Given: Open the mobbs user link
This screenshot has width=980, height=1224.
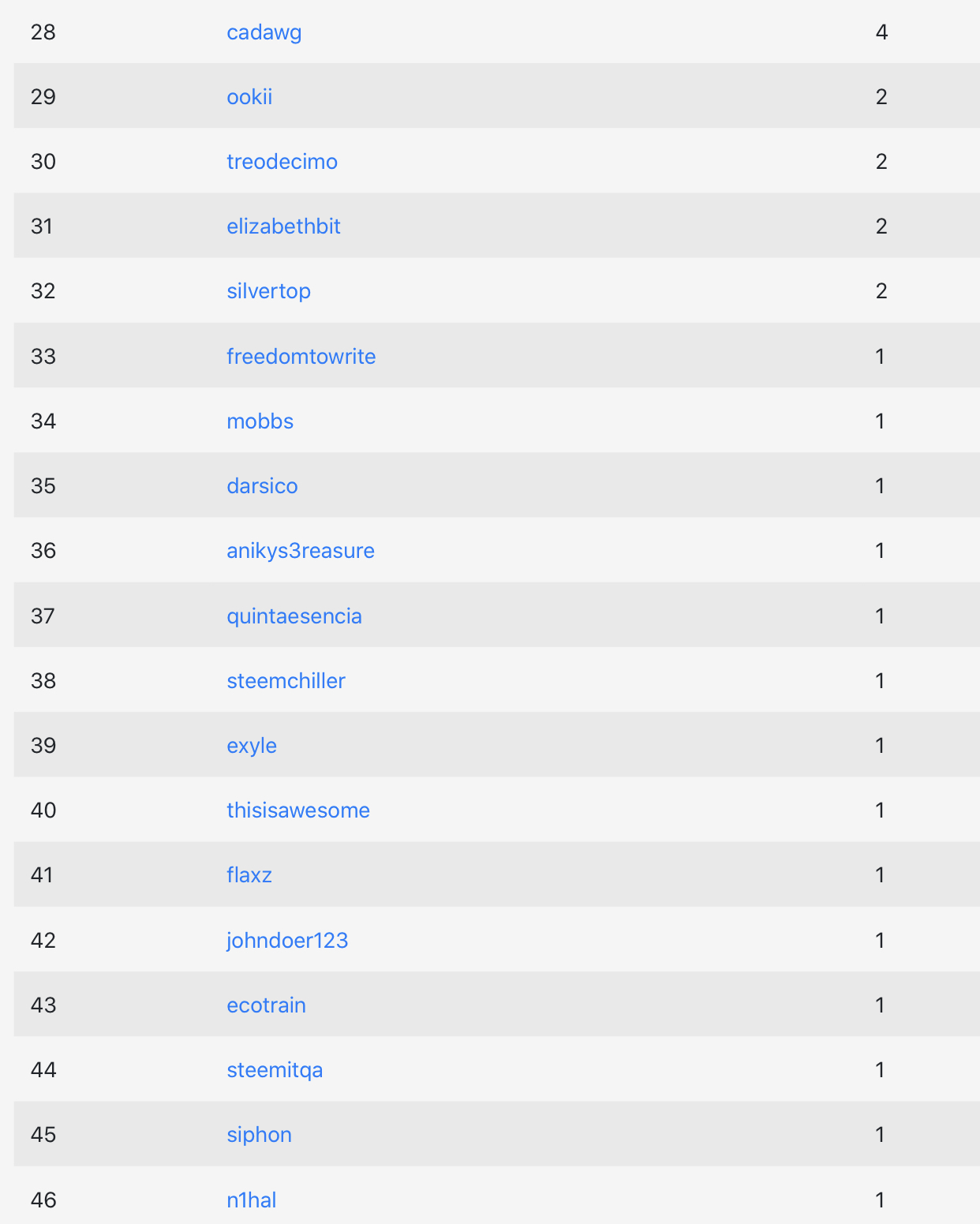Looking at the screenshot, I should (x=260, y=421).
